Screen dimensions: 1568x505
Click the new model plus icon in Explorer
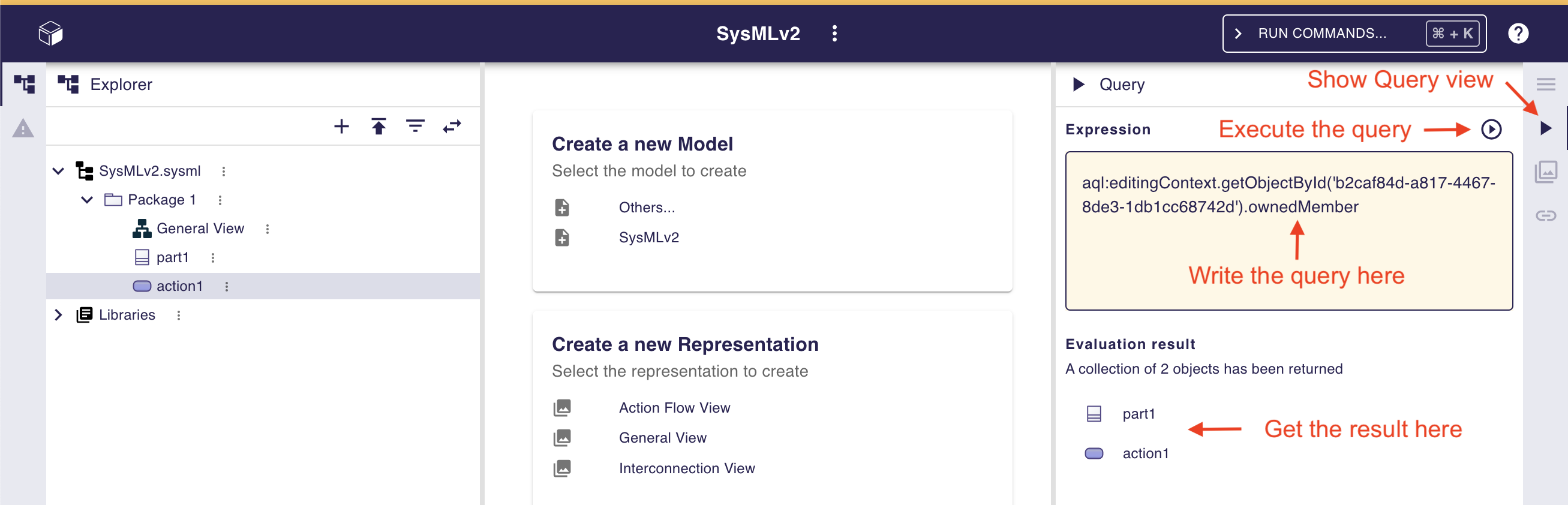pyautogui.click(x=341, y=126)
